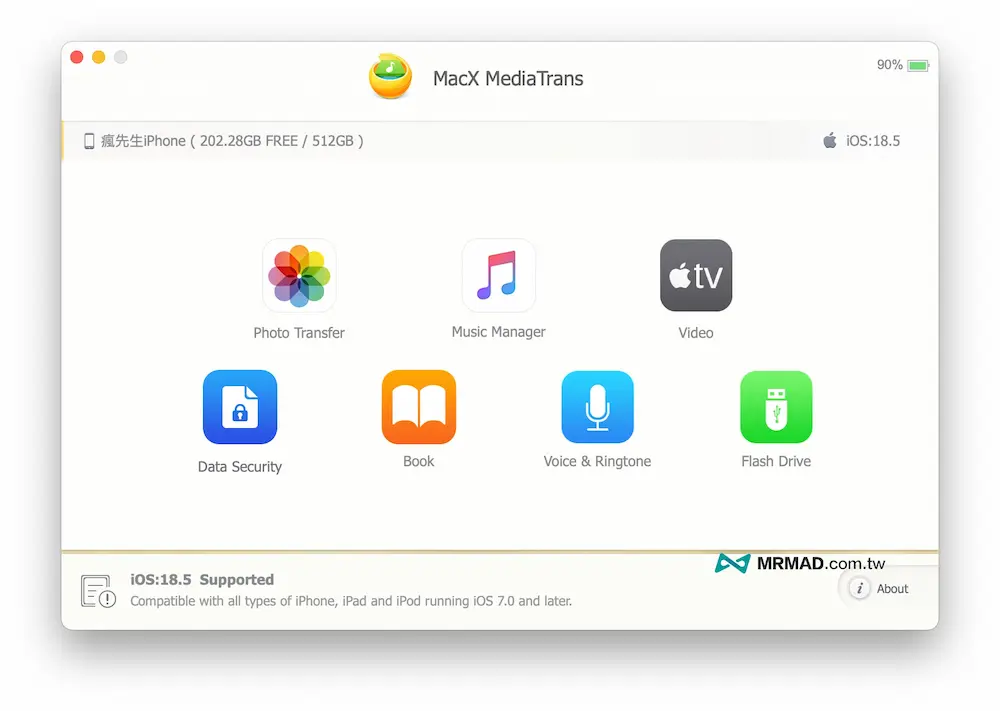Click the Data Security lock-file icon
This screenshot has width=1000, height=711.
pos(240,407)
